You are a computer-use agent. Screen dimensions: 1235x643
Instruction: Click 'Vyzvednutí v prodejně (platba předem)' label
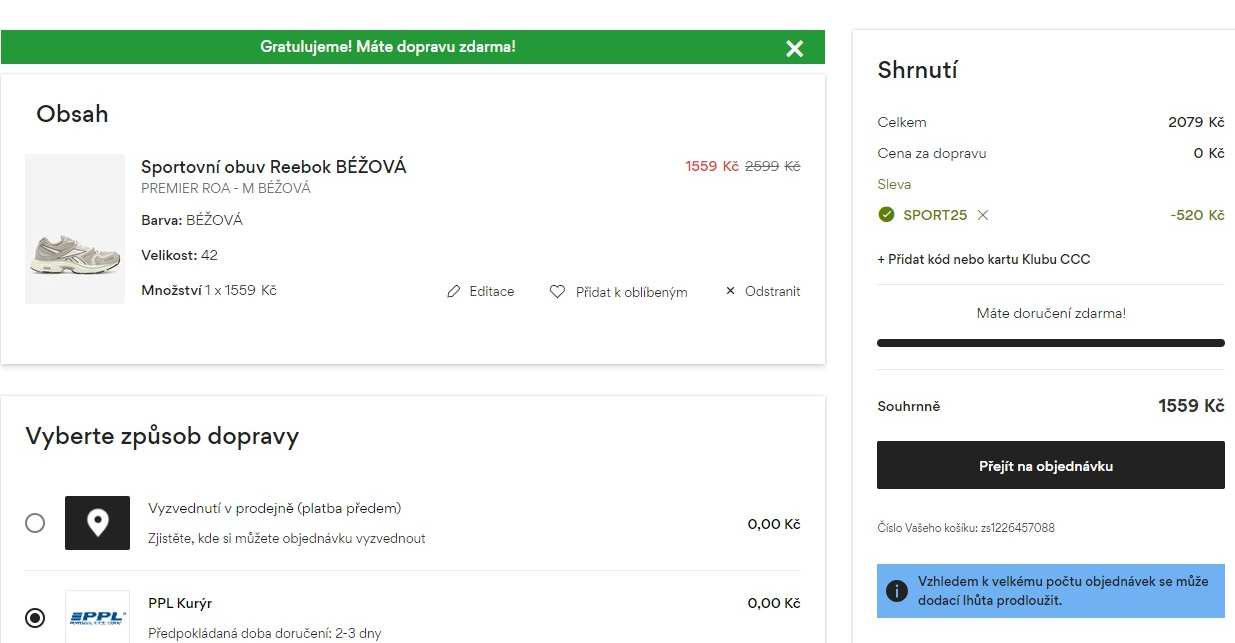point(275,508)
